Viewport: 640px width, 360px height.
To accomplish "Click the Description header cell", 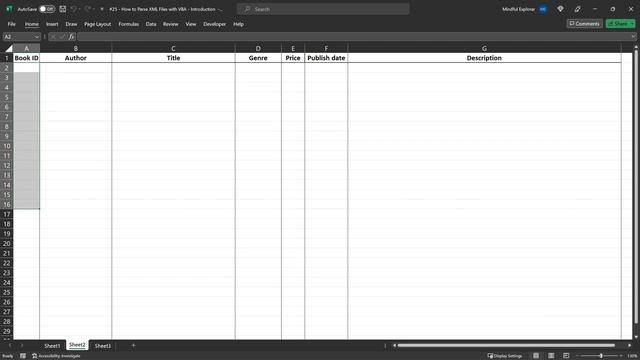I will tap(484, 58).
